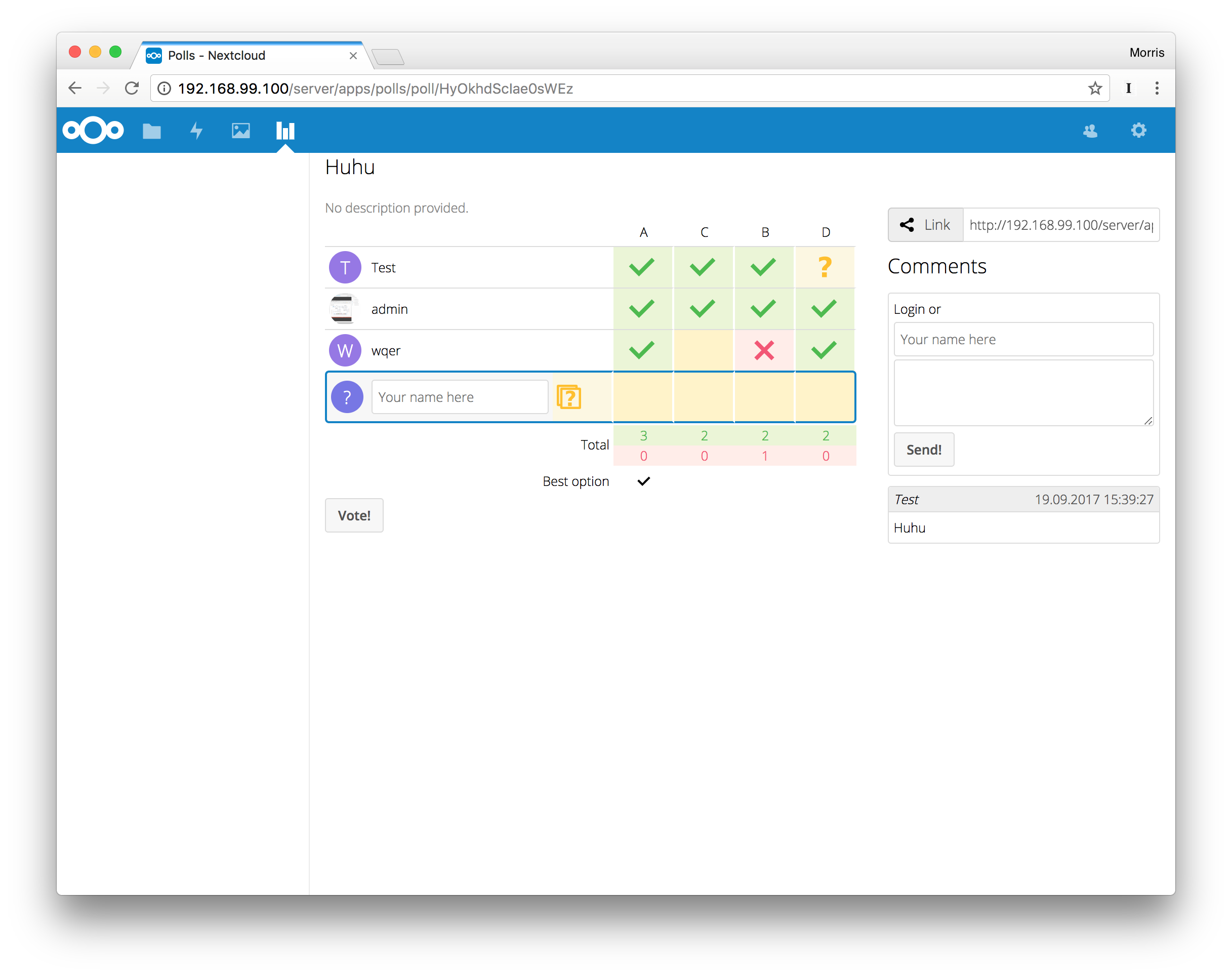Focus the voter name input in the table
This screenshot has width=1232, height=976.
coord(460,397)
